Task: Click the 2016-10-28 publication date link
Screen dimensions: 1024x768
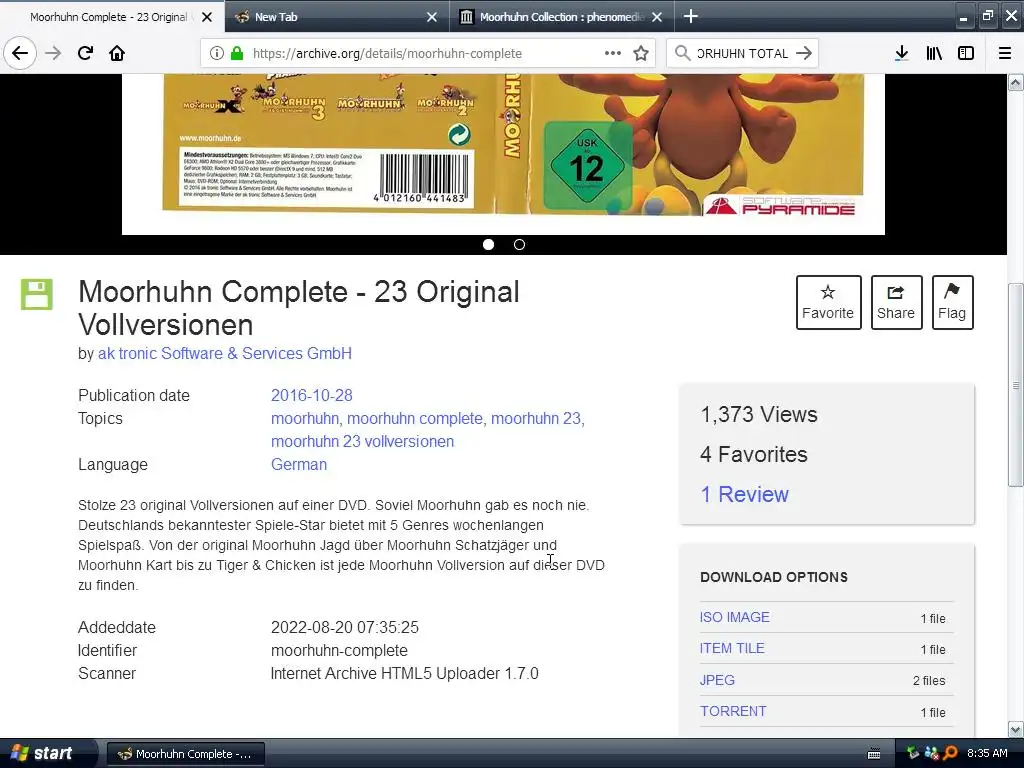Action: pos(312,395)
